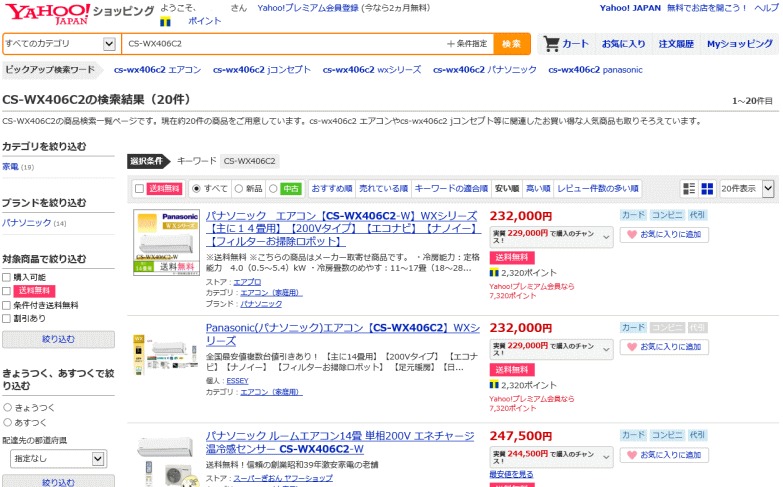Viewport: 783px width, 487px height.
Task: Open the 指定なし prefecture dropdown
Action: click(x=58, y=459)
